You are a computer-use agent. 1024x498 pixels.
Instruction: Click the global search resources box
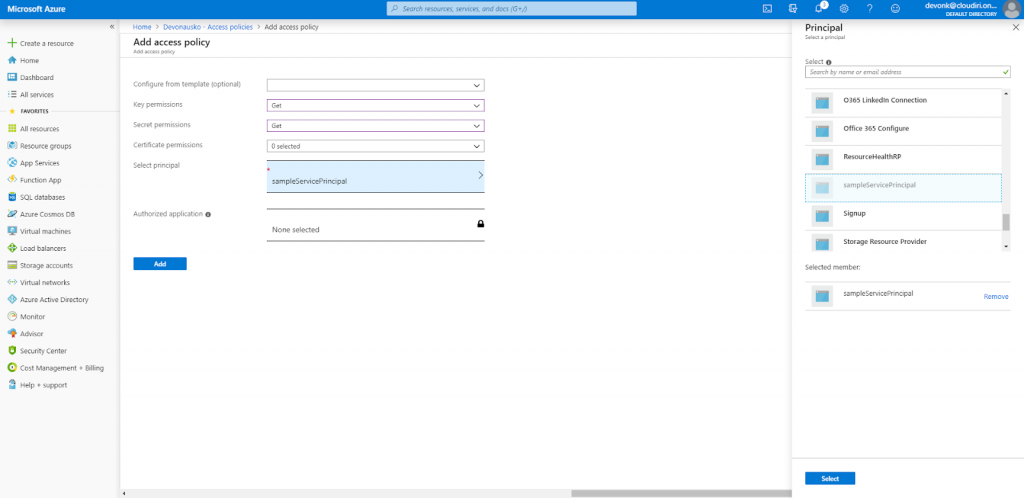tap(511, 8)
